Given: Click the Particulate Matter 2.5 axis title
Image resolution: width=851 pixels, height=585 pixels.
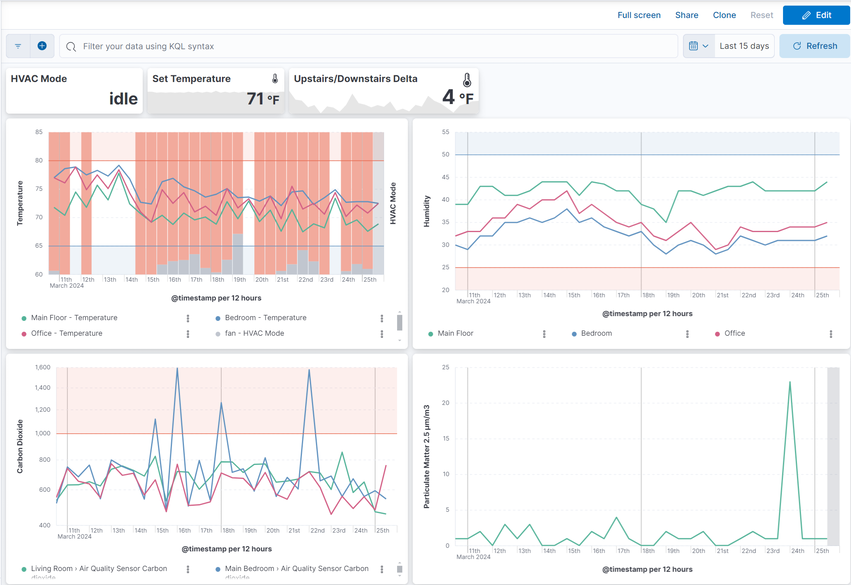Looking at the screenshot, I should tap(427, 456).
